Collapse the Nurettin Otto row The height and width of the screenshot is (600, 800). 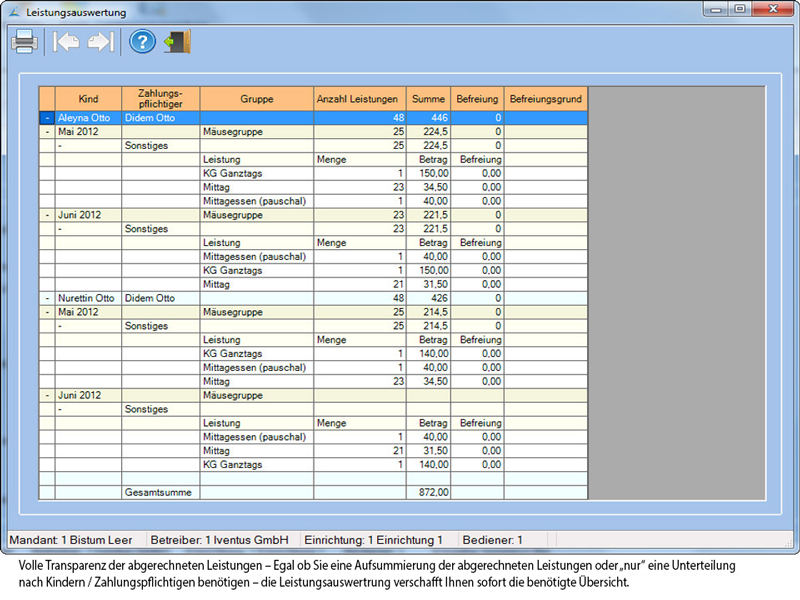(47, 298)
